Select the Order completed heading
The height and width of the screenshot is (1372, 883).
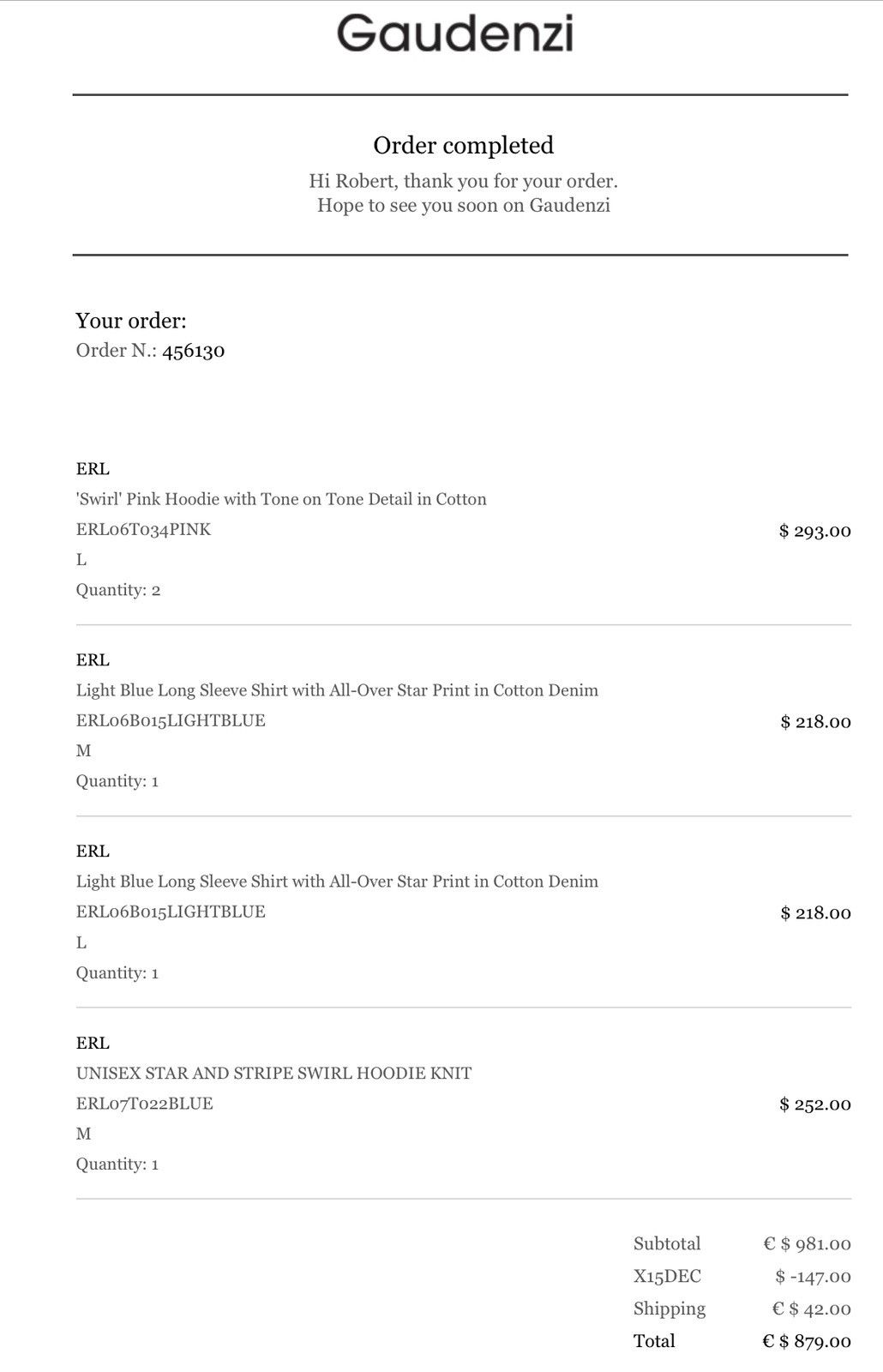pos(463,145)
